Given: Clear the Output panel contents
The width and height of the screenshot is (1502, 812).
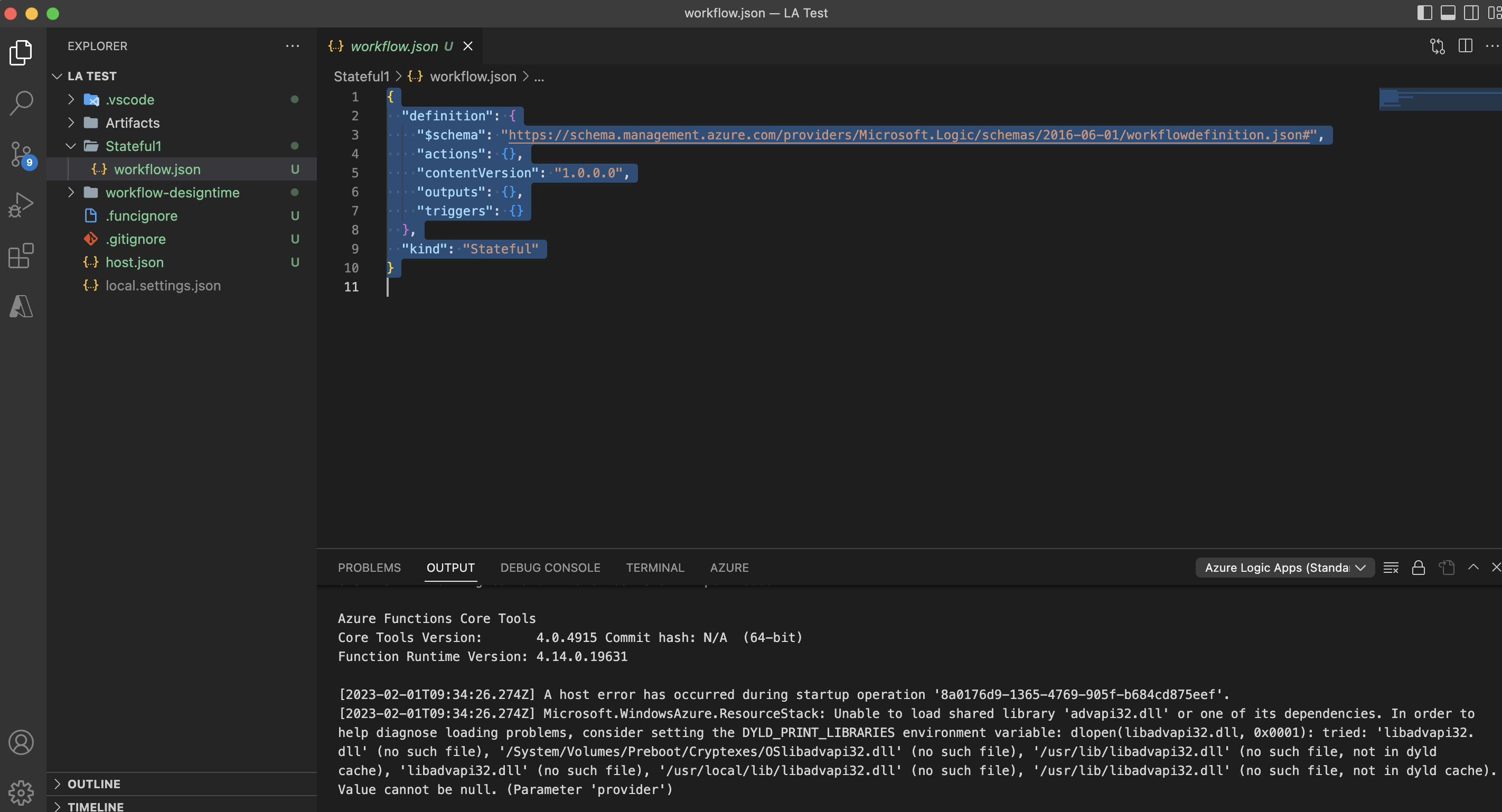Looking at the screenshot, I should (x=1391, y=567).
